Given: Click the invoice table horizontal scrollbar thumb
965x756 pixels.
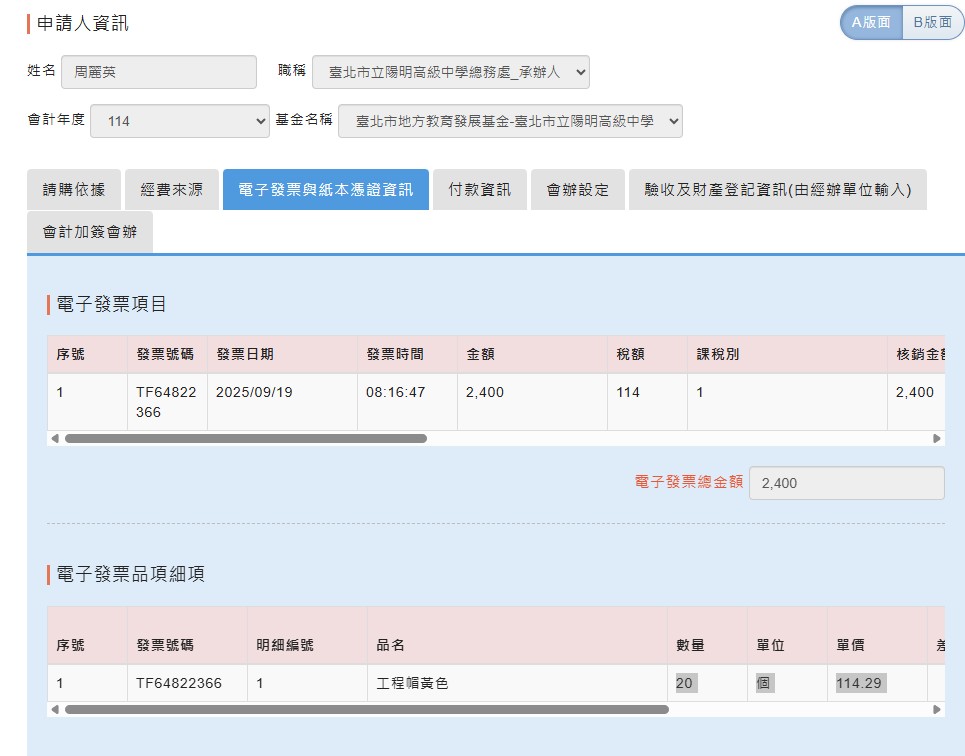Looking at the screenshot, I should (245, 438).
